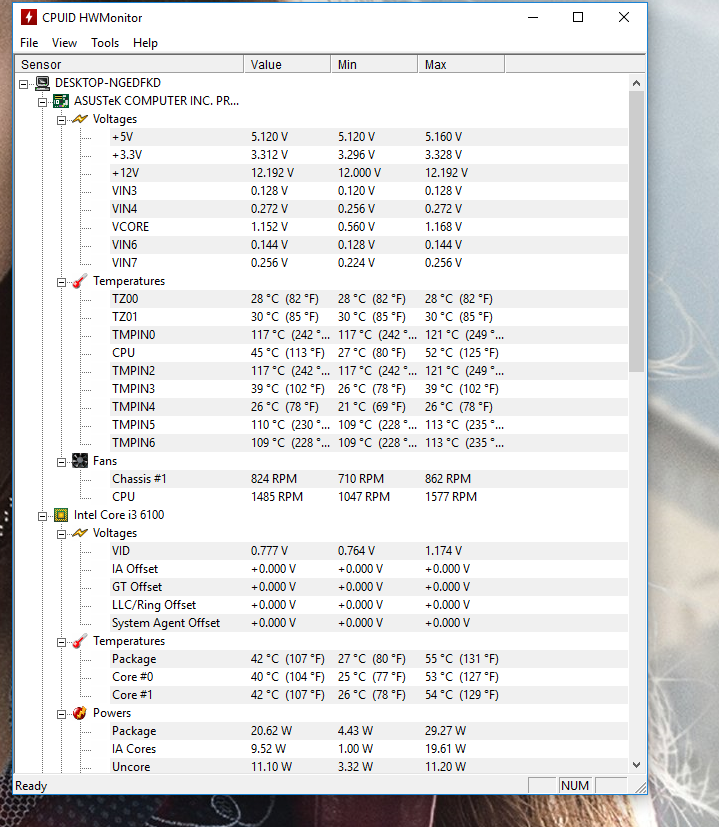Collapse the Fans group
The image size is (719, 827).
62,462
